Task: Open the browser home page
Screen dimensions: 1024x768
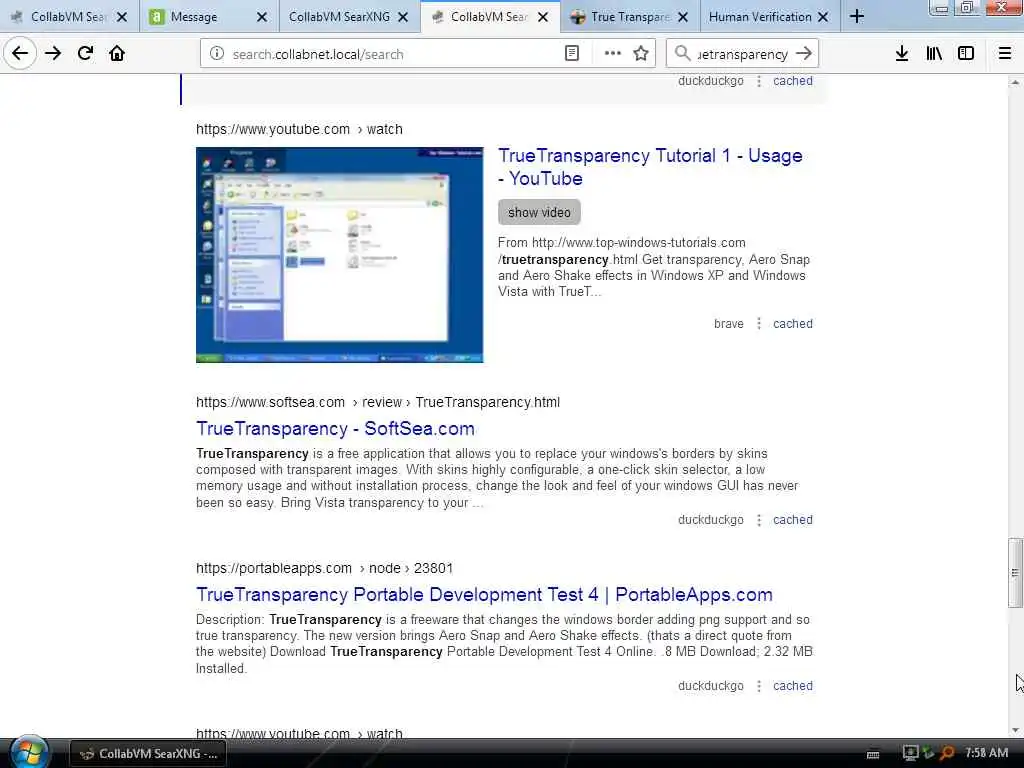Action: (x=117, y=54)
